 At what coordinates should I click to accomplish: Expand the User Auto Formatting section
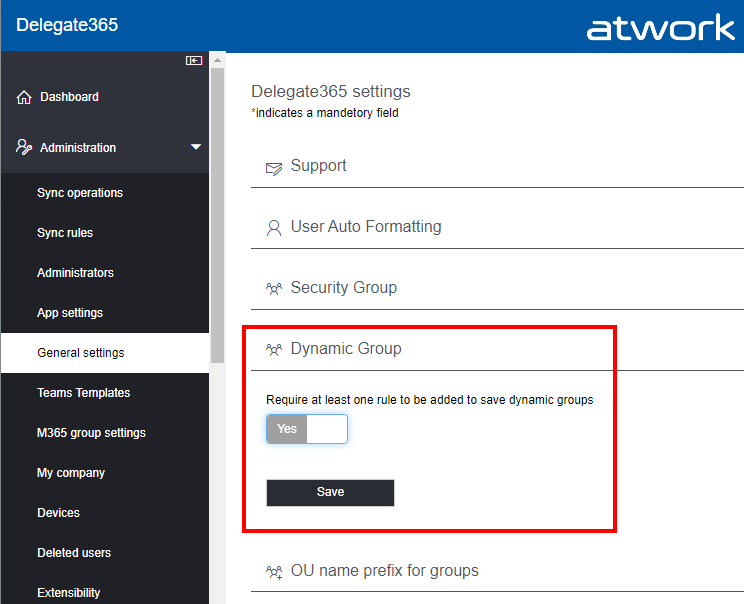click(x=366, y=227)
